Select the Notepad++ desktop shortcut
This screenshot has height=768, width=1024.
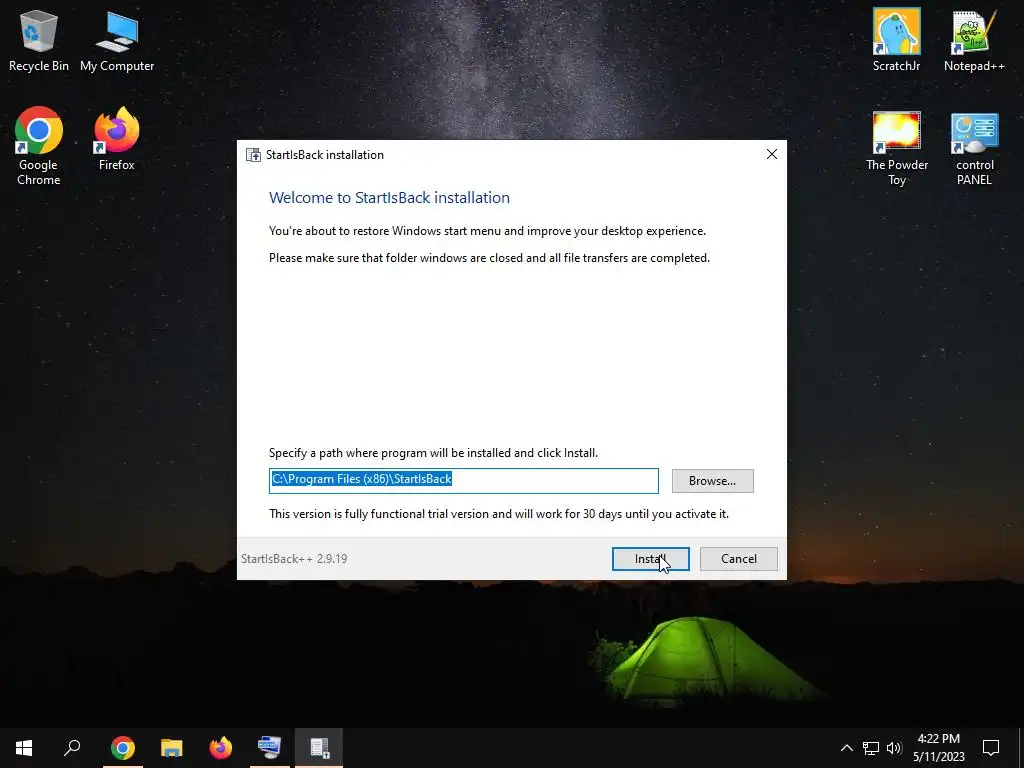click(974, 40)
